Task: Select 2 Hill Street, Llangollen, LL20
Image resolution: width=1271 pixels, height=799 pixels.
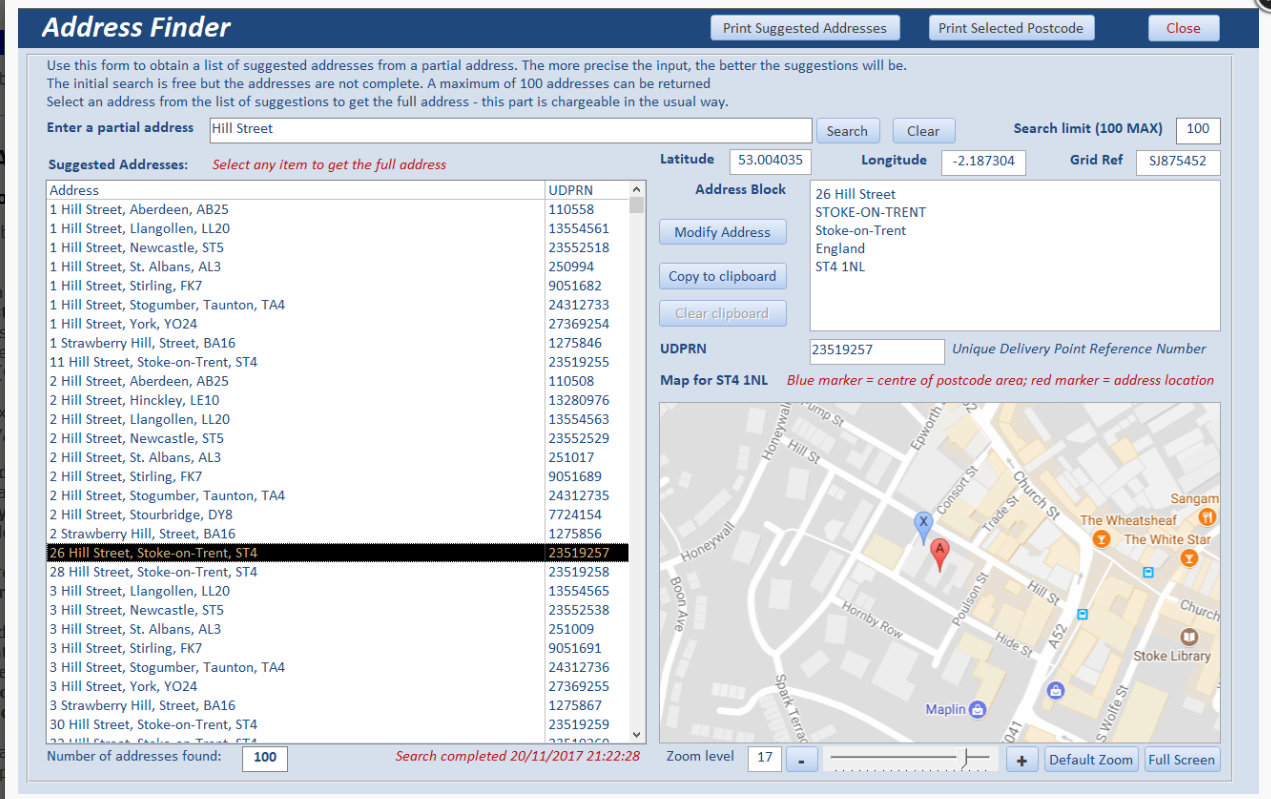Action: click(337, 419)
